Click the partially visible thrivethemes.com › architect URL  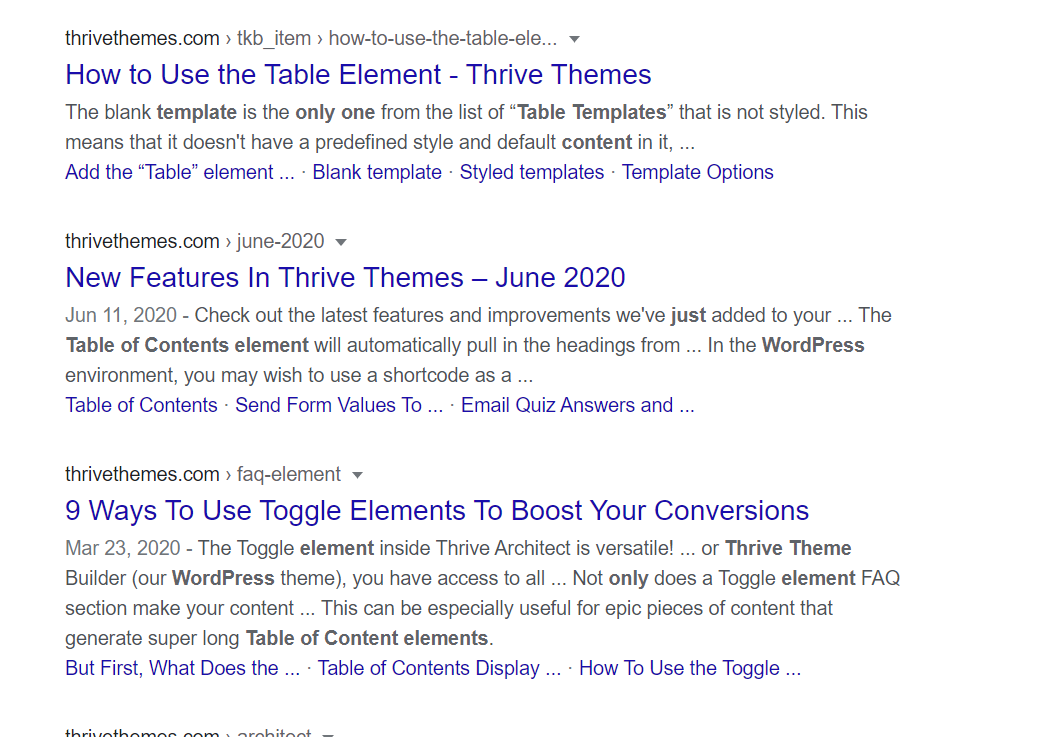(188, 733)
